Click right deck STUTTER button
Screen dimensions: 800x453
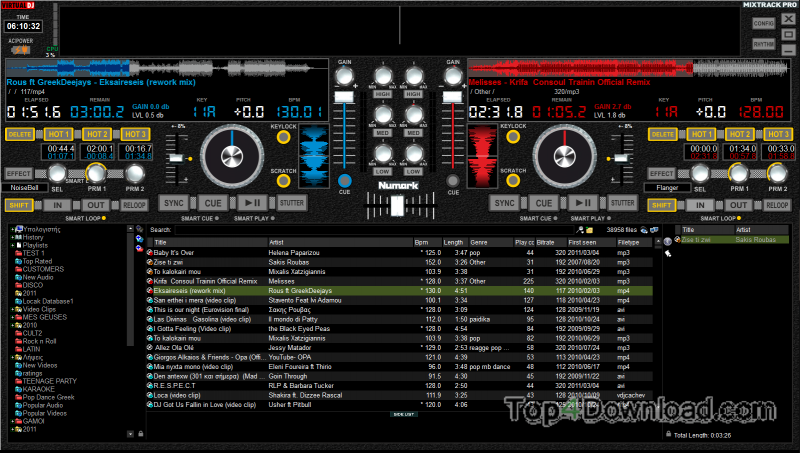click(622, 203)
